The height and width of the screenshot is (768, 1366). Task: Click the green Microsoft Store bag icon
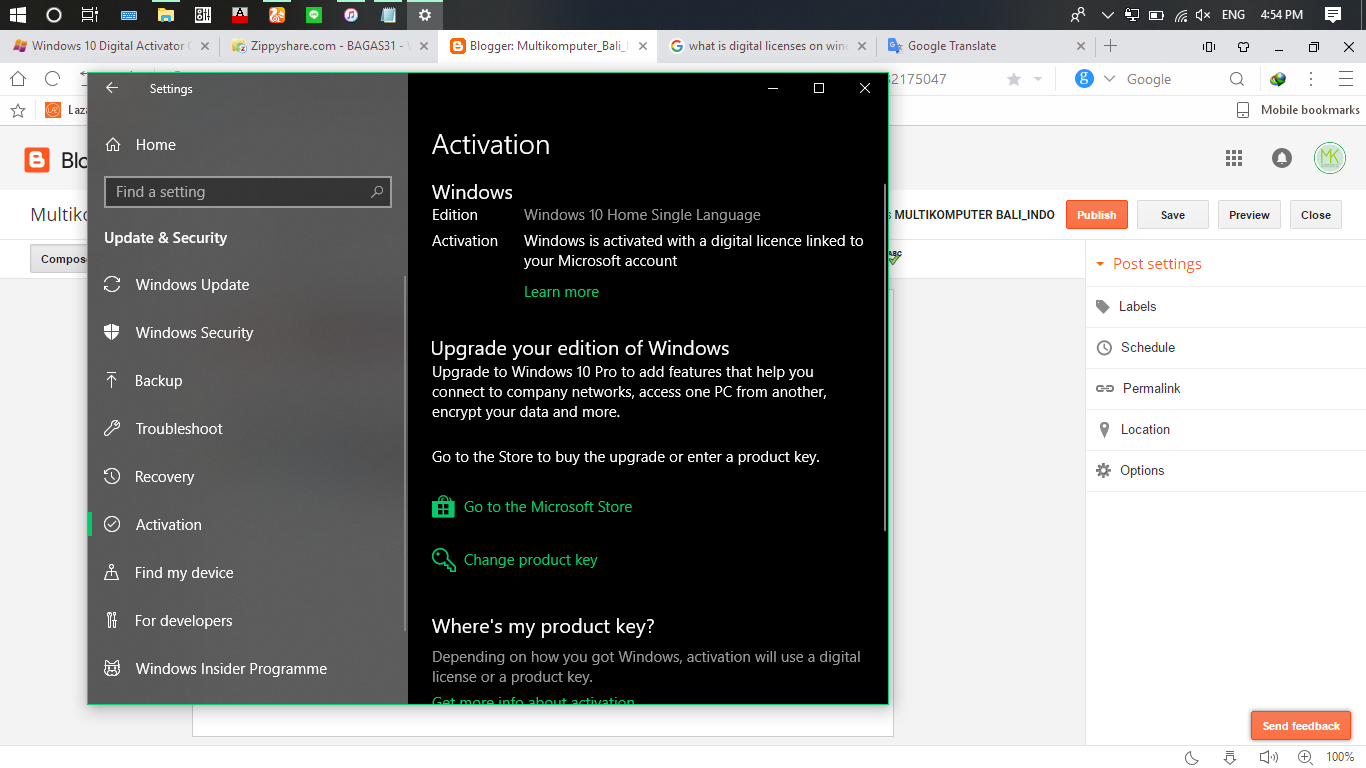pos(443,506)
